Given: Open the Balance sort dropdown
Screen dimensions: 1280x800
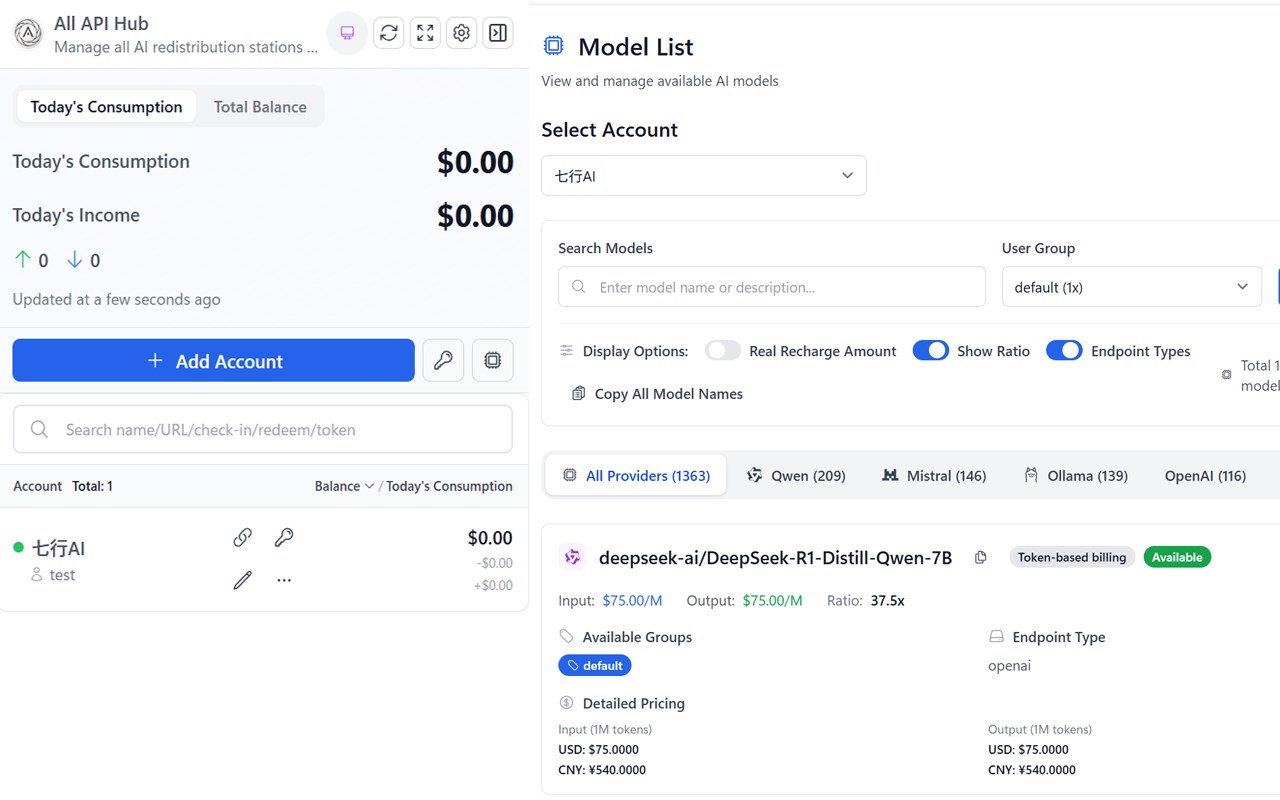Looking at the screenshot, I should point(344,486).
